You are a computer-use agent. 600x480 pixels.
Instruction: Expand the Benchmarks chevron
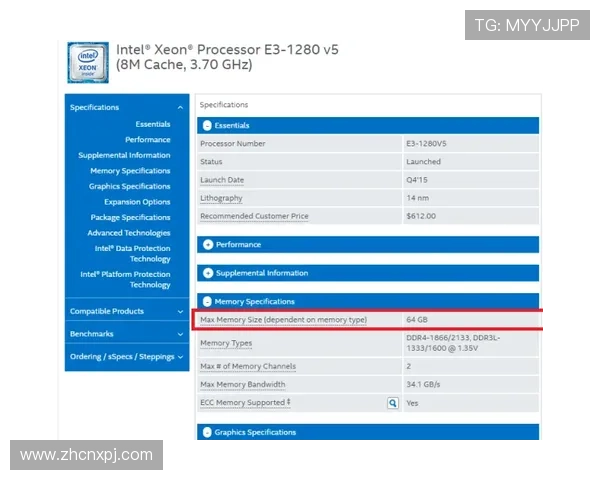(180, 334)
